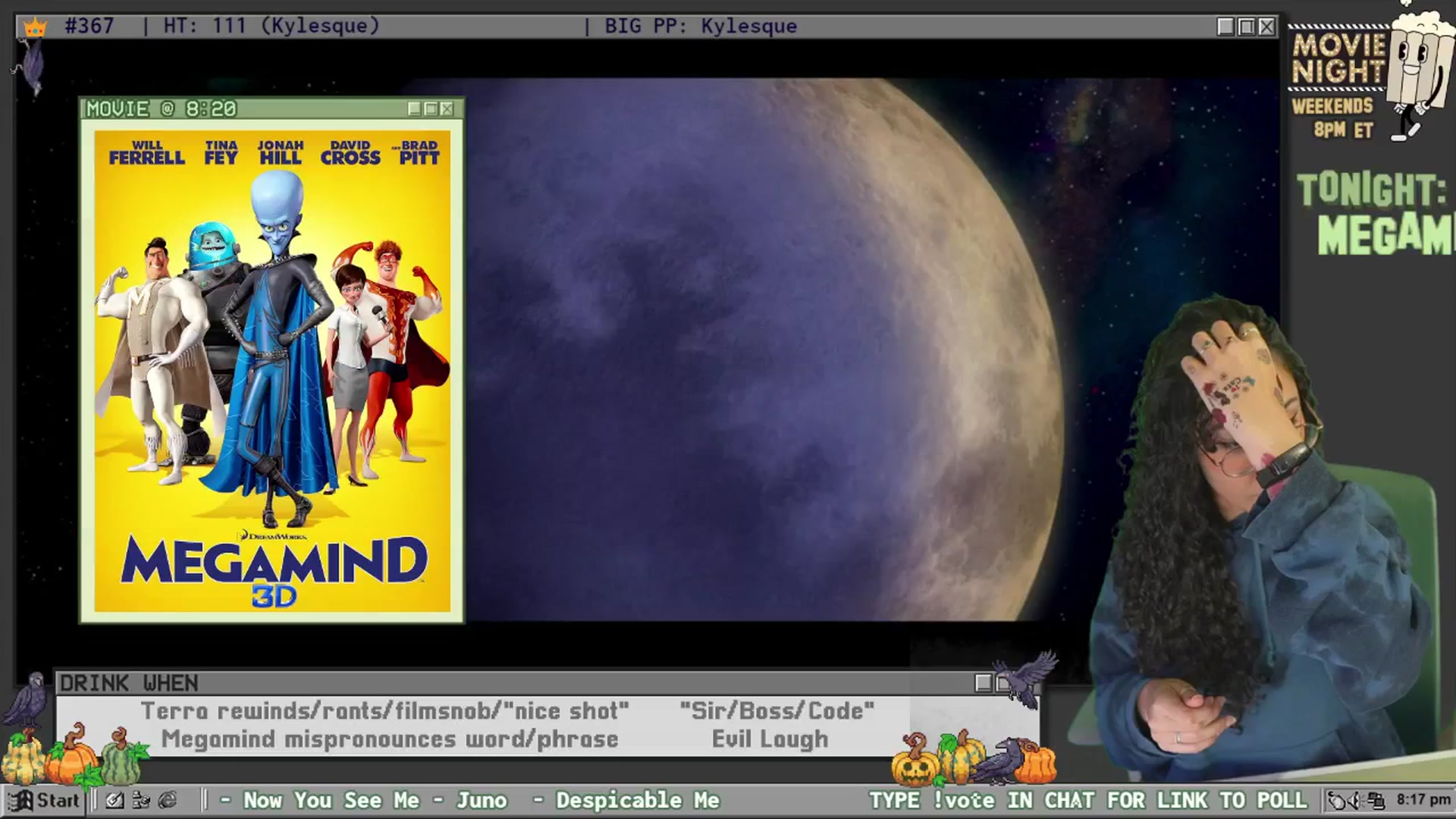Close the MOVIE @ 8:20 window
Screen dimensions: 1456x819
pyautogui.click(x=447, y=108)
